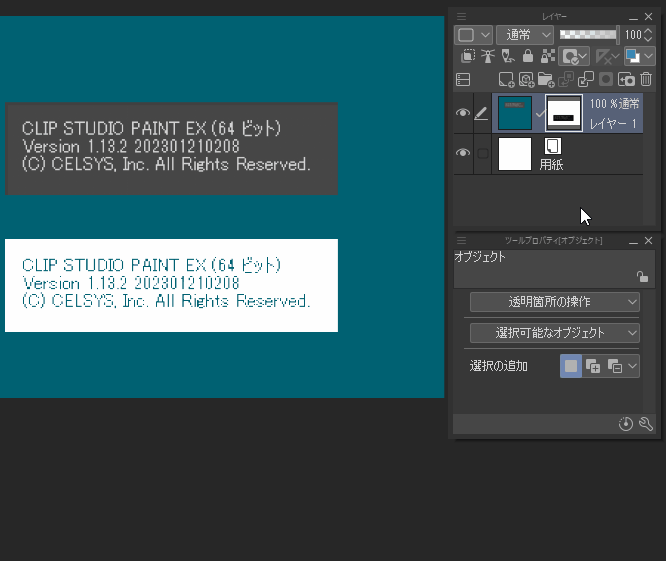Select the layer mask thumbnail of レイヤー 1
Viewport: 666px width, 561px height.
pyautogui.click(x=564, y=113)
